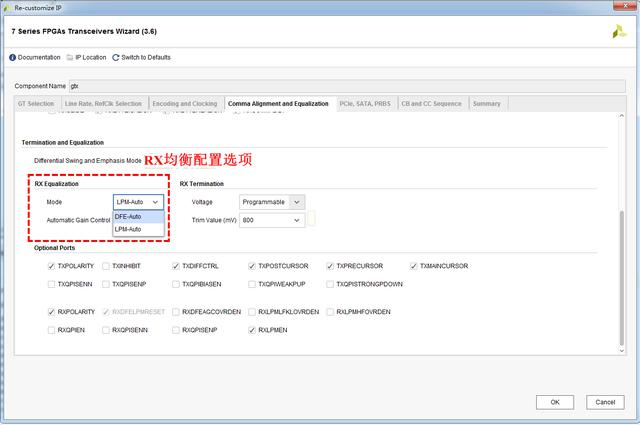The image size is (640, 425).
Task: Click the Automatic Gain Control label
Action: tap(78, 220)
